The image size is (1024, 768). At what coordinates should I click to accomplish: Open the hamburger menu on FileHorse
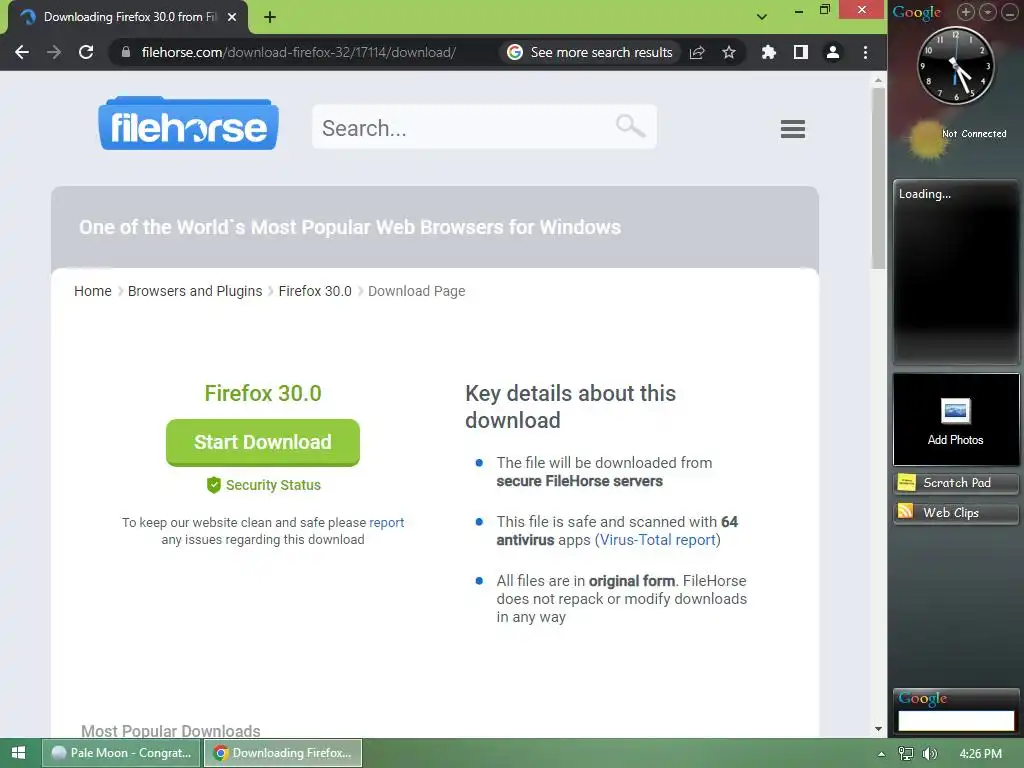[x=792, y=129]
